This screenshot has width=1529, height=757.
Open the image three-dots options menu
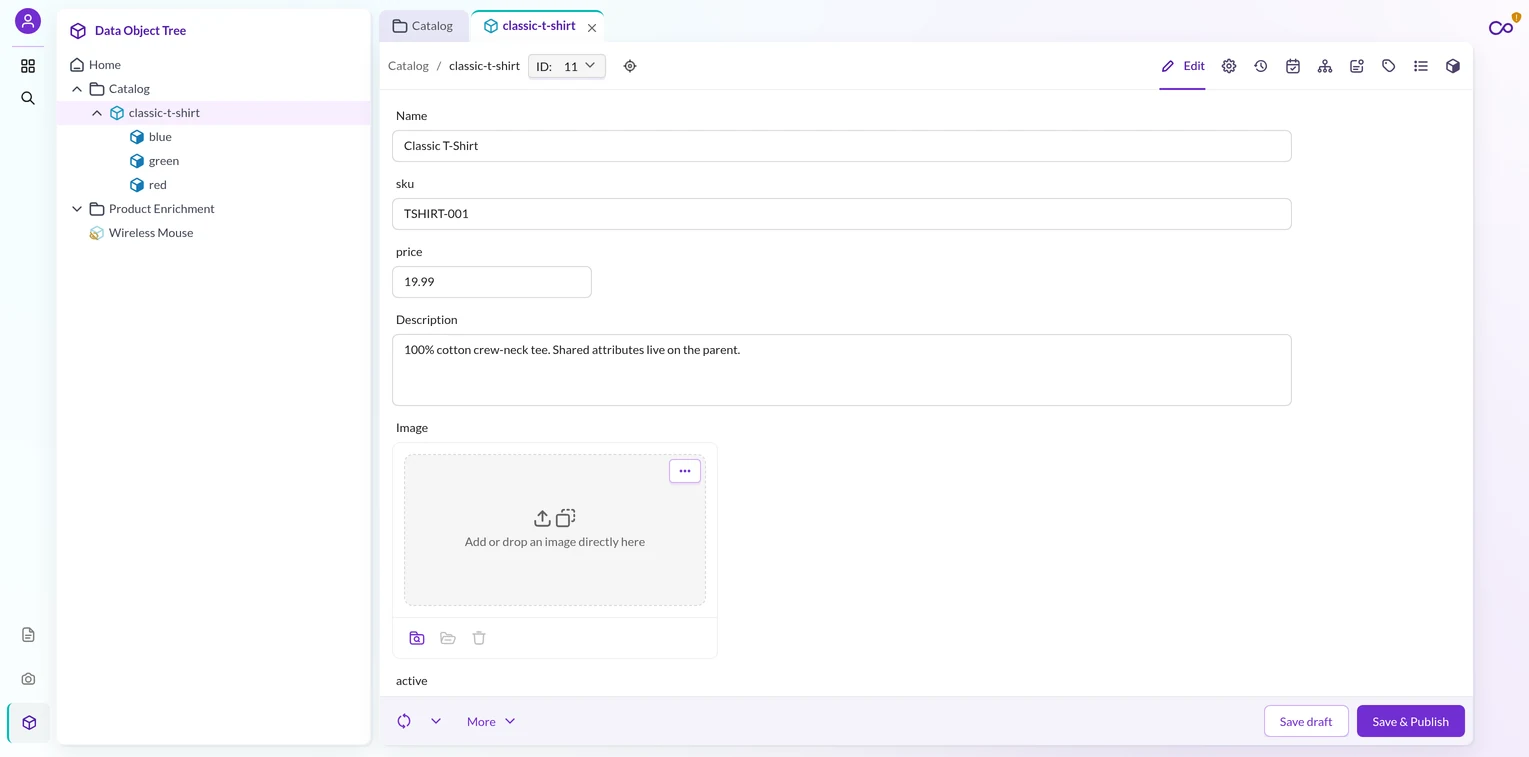685,471
